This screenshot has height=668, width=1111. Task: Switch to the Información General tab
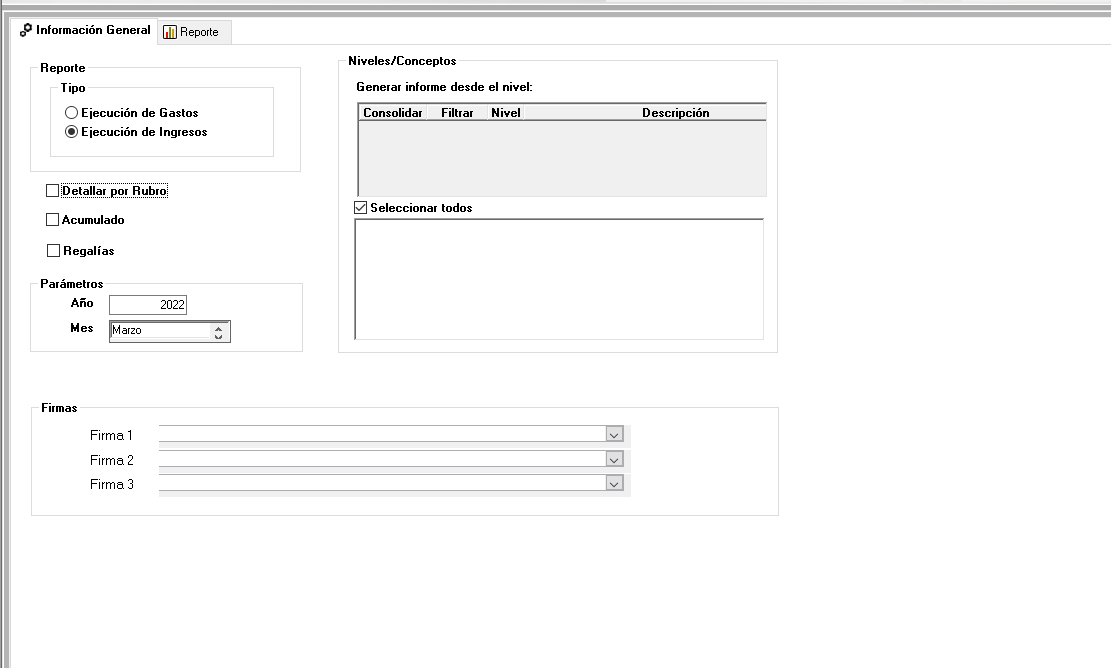[x=86, y=31]
